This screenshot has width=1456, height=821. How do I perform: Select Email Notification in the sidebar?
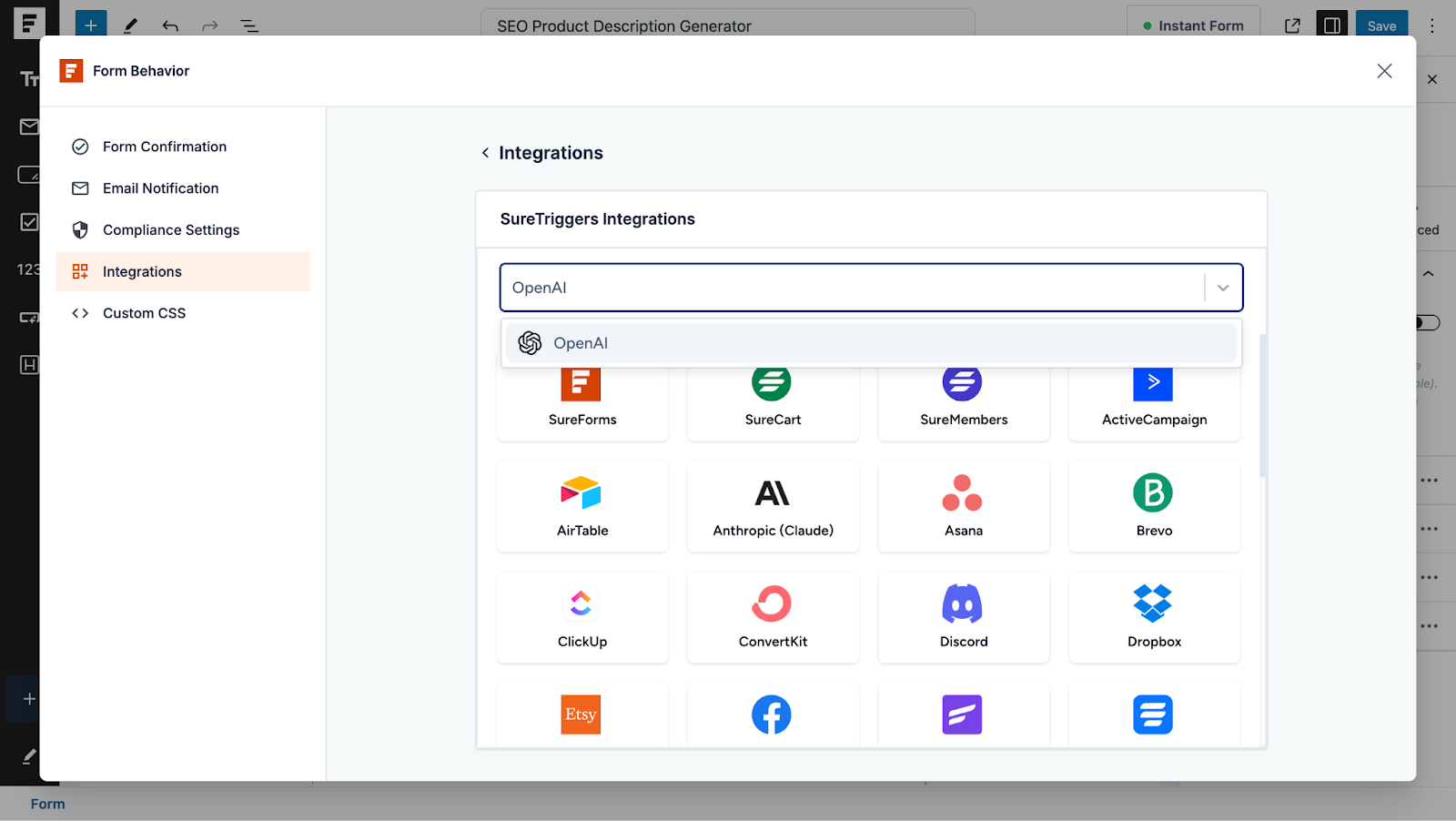point(160,188)
